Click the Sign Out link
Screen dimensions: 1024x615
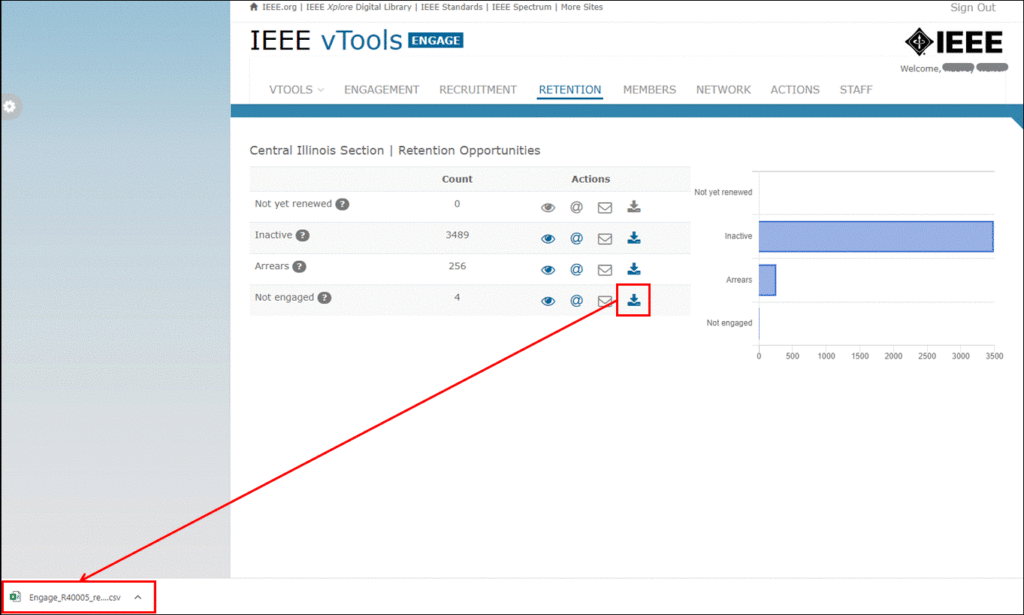pos(971,7)
